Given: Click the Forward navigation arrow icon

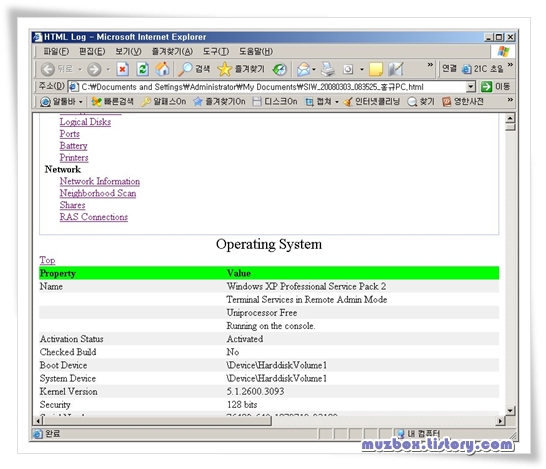Looking at the screenshot, I should (94, 69).
